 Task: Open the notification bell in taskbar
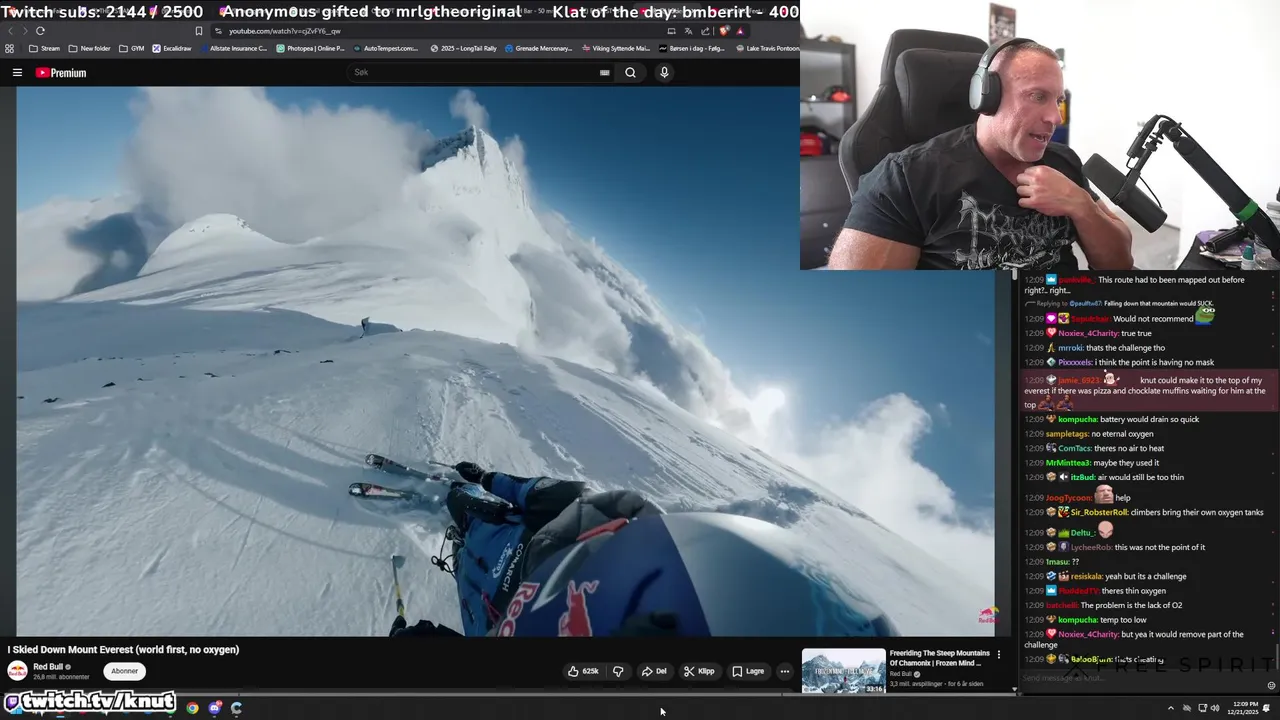[1267, 708]
